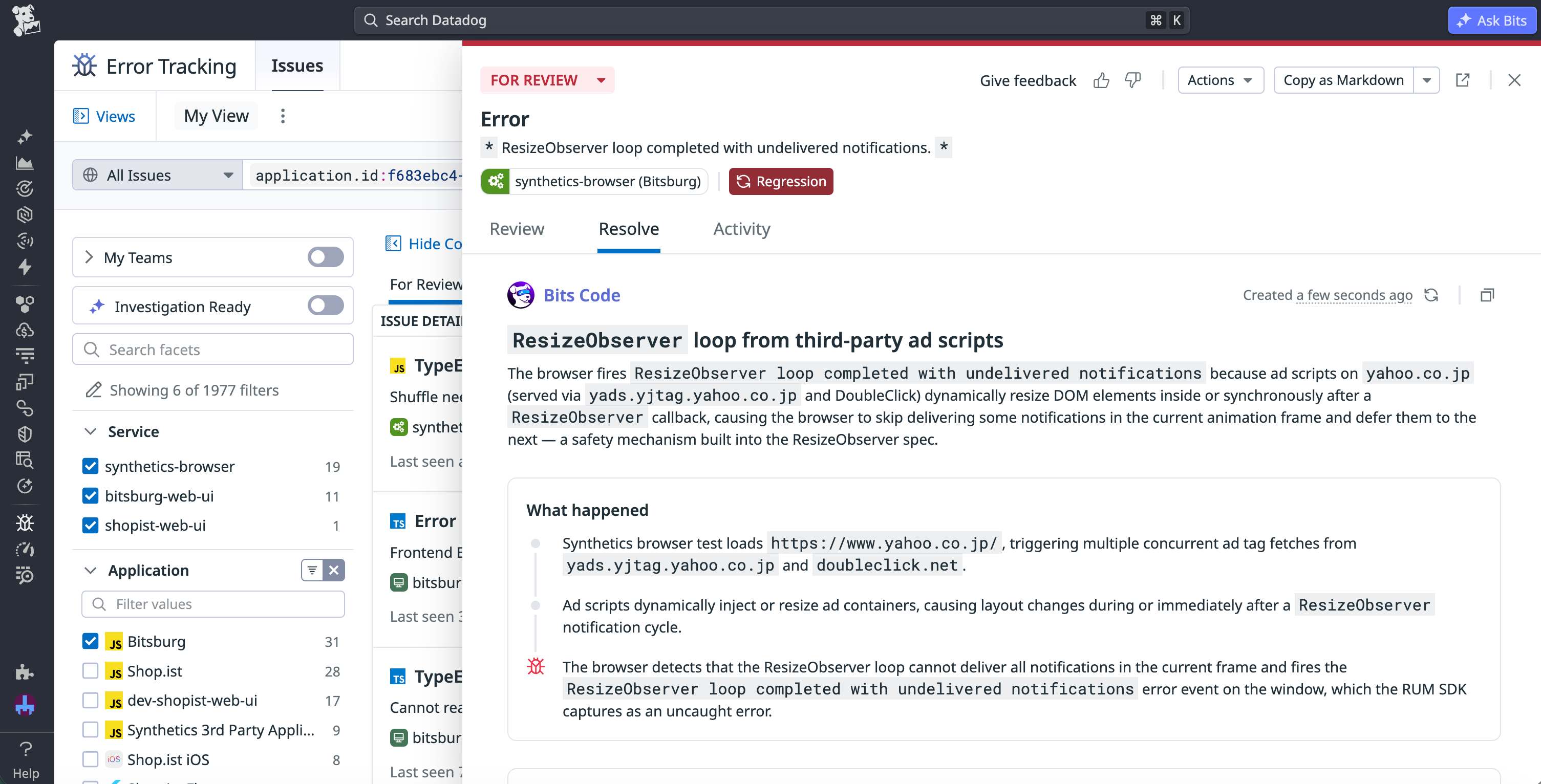Click the Bits Code avatar icon

(x=521, y=295)
